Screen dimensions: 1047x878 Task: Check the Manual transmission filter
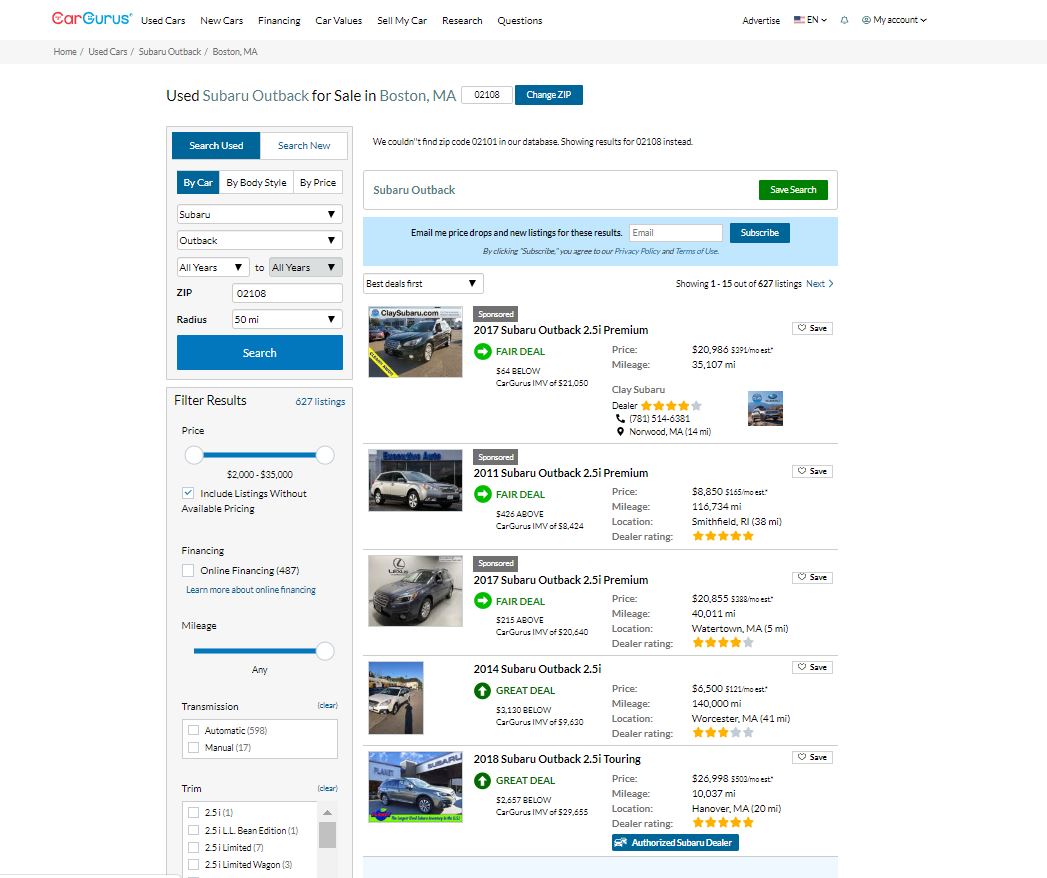pos(194,747)
